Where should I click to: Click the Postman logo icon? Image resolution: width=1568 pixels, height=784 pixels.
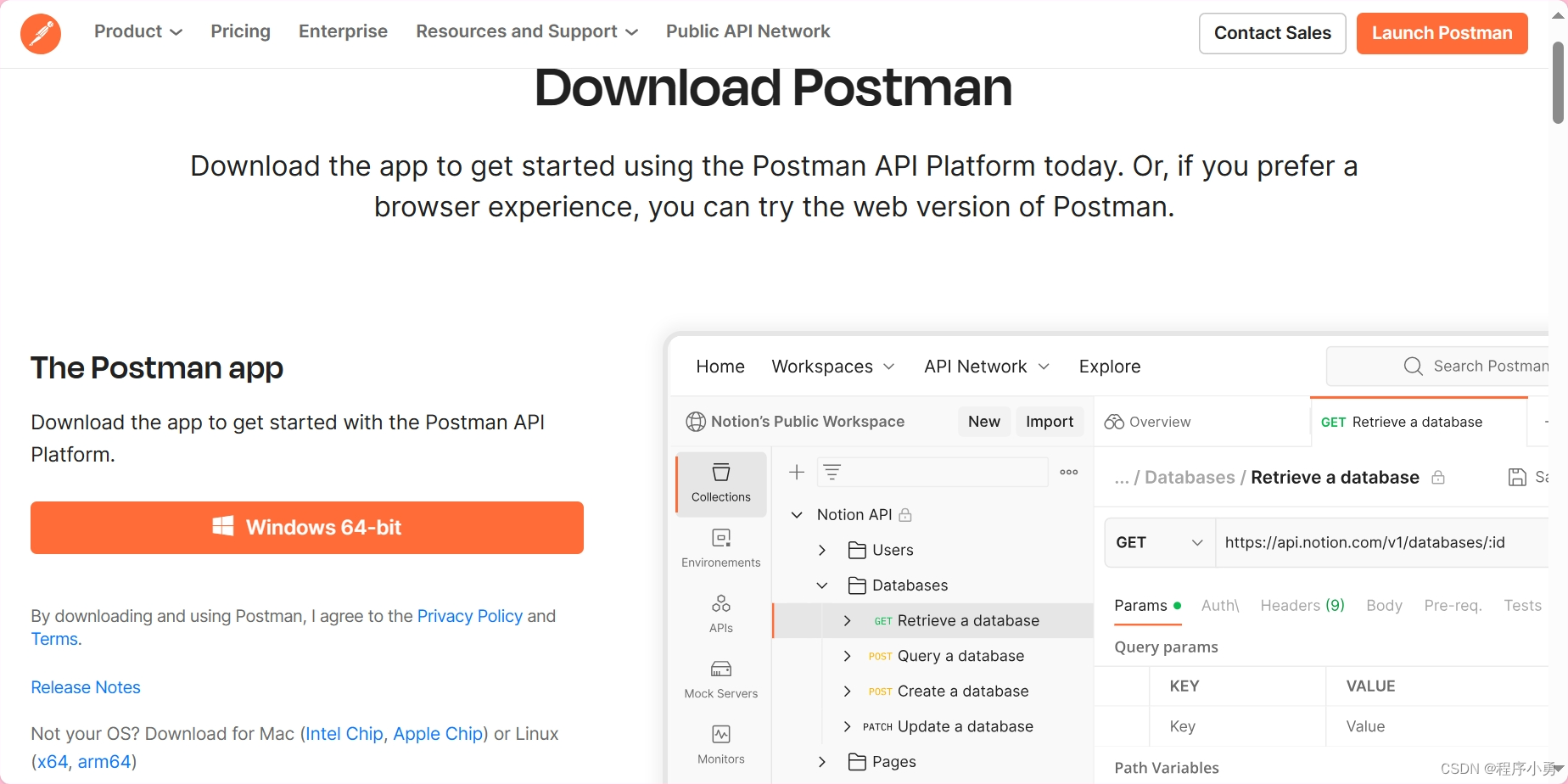pos(41,34)
